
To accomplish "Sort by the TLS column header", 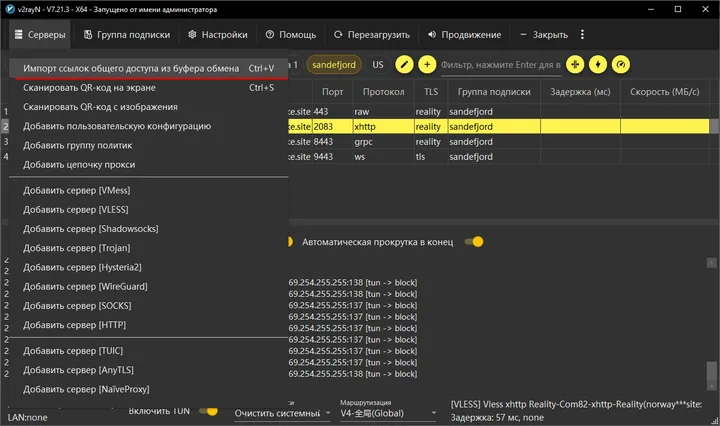I will [x=431, y=92].
